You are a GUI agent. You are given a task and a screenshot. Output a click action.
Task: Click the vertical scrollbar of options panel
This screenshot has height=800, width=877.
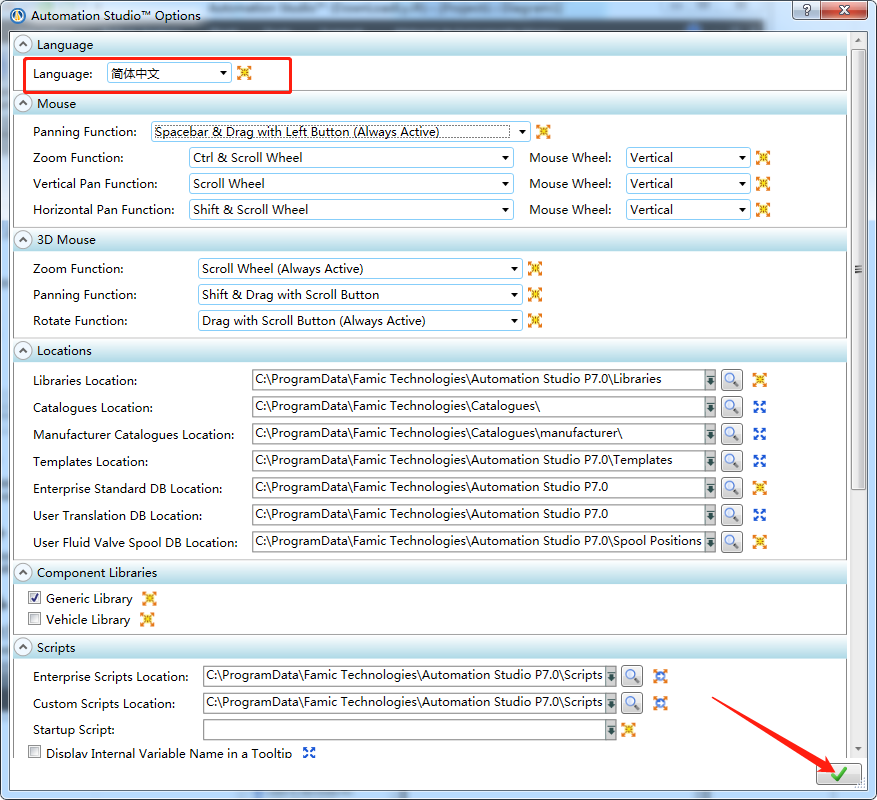[857, 270]
